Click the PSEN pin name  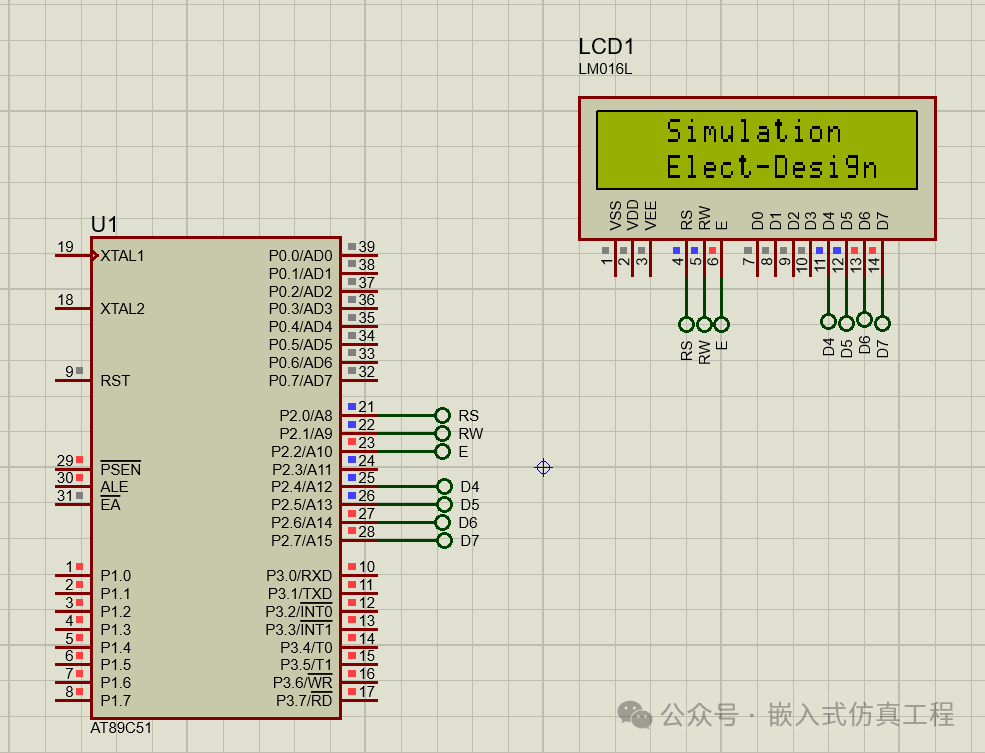click(121, 469)
